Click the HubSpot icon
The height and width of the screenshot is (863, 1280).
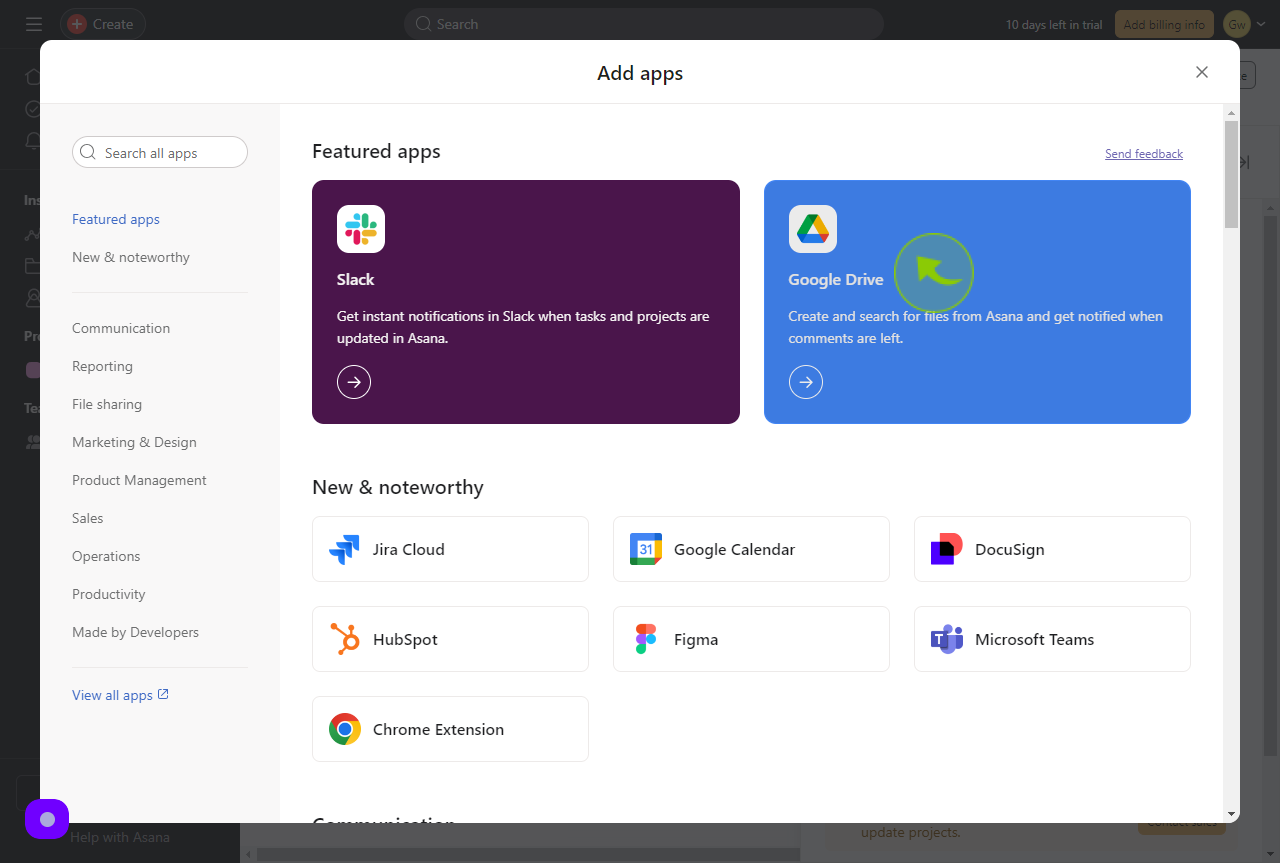[344, 639]
